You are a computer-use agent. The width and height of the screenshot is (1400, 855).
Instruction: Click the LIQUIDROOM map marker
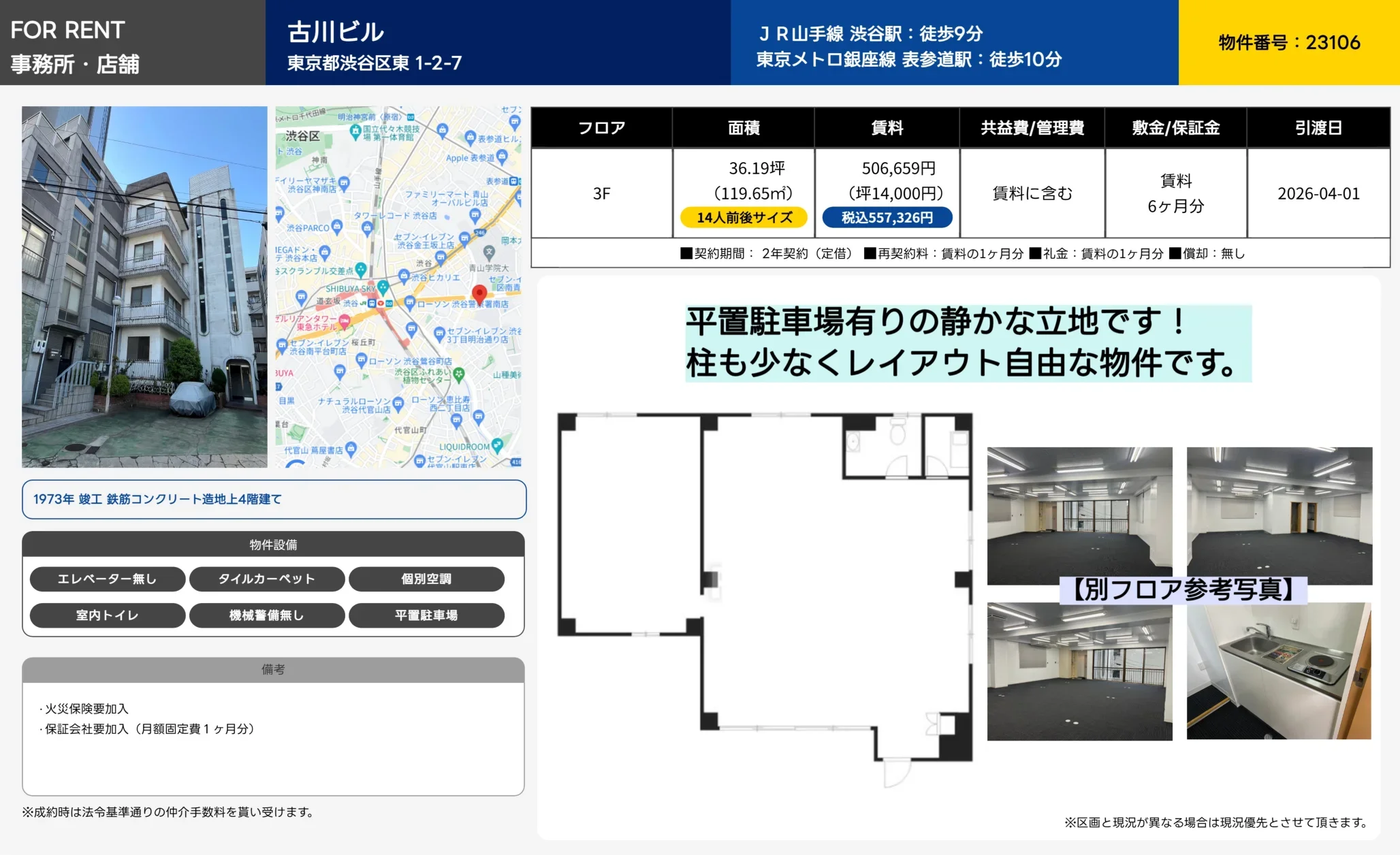(497, 445)
